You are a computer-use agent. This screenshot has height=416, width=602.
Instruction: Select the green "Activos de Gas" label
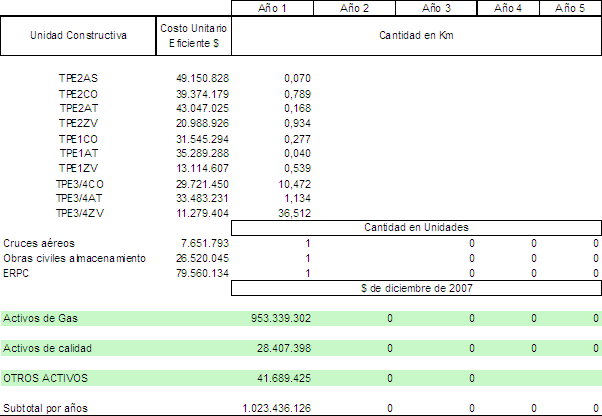pyautogui.click(x=41, y=318)
